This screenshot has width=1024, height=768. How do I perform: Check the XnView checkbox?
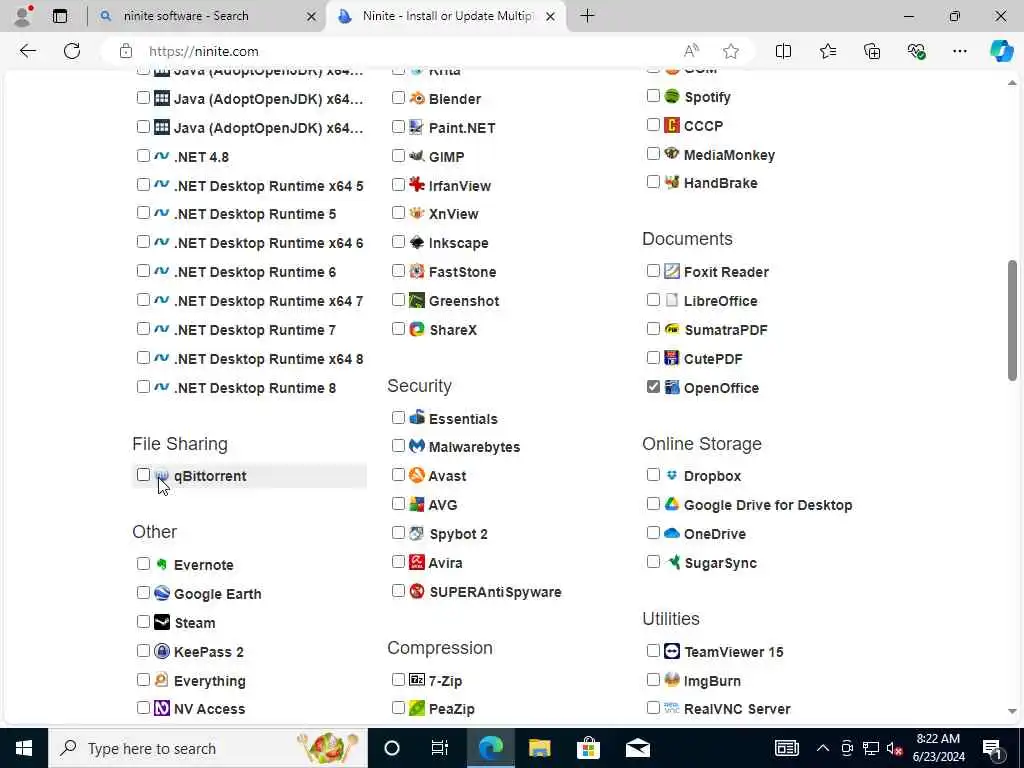pyautogui.click(x=398, y=213)
